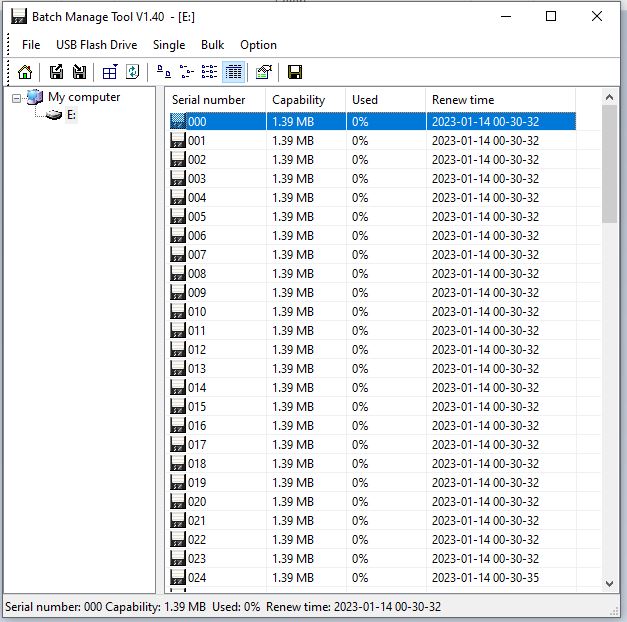This screenshot has width=627, height=622.
Task: Open the USB Flash Drive menu
Action: pyautogui.click(x=96, y=45)
